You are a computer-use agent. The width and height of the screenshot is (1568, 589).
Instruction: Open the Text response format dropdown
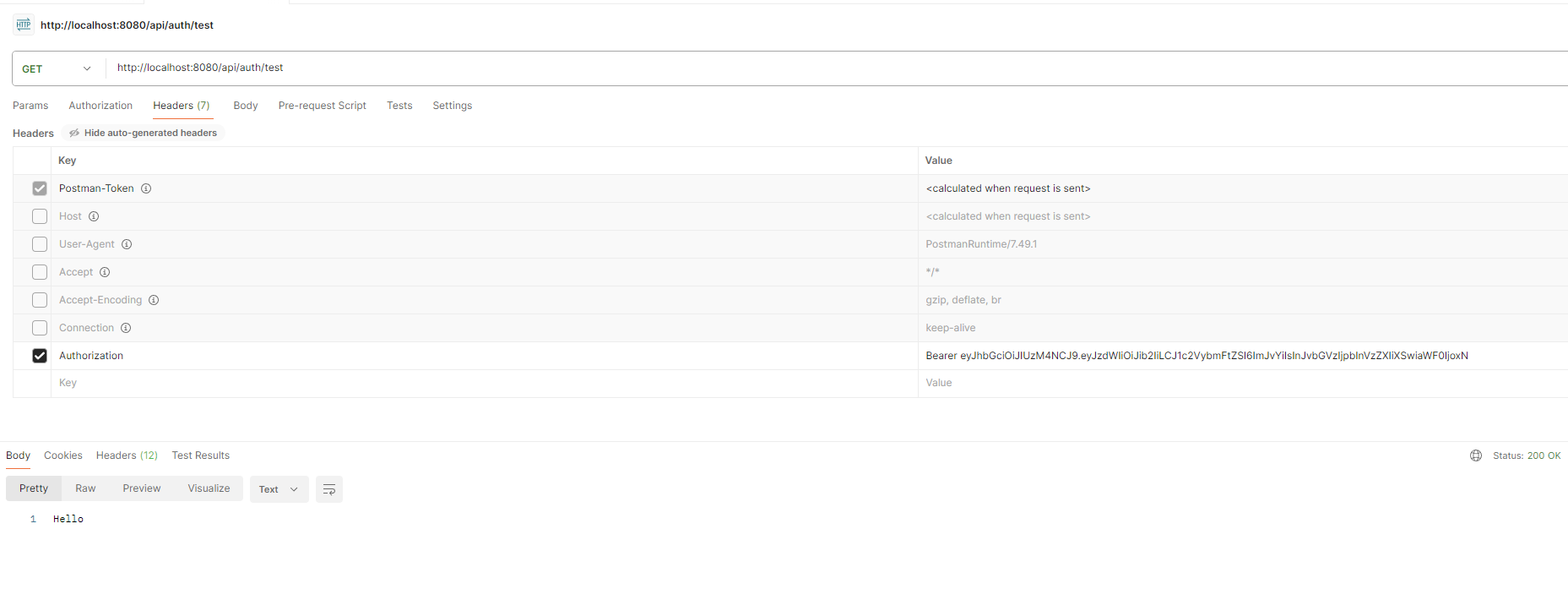click(x=279, y=489)
